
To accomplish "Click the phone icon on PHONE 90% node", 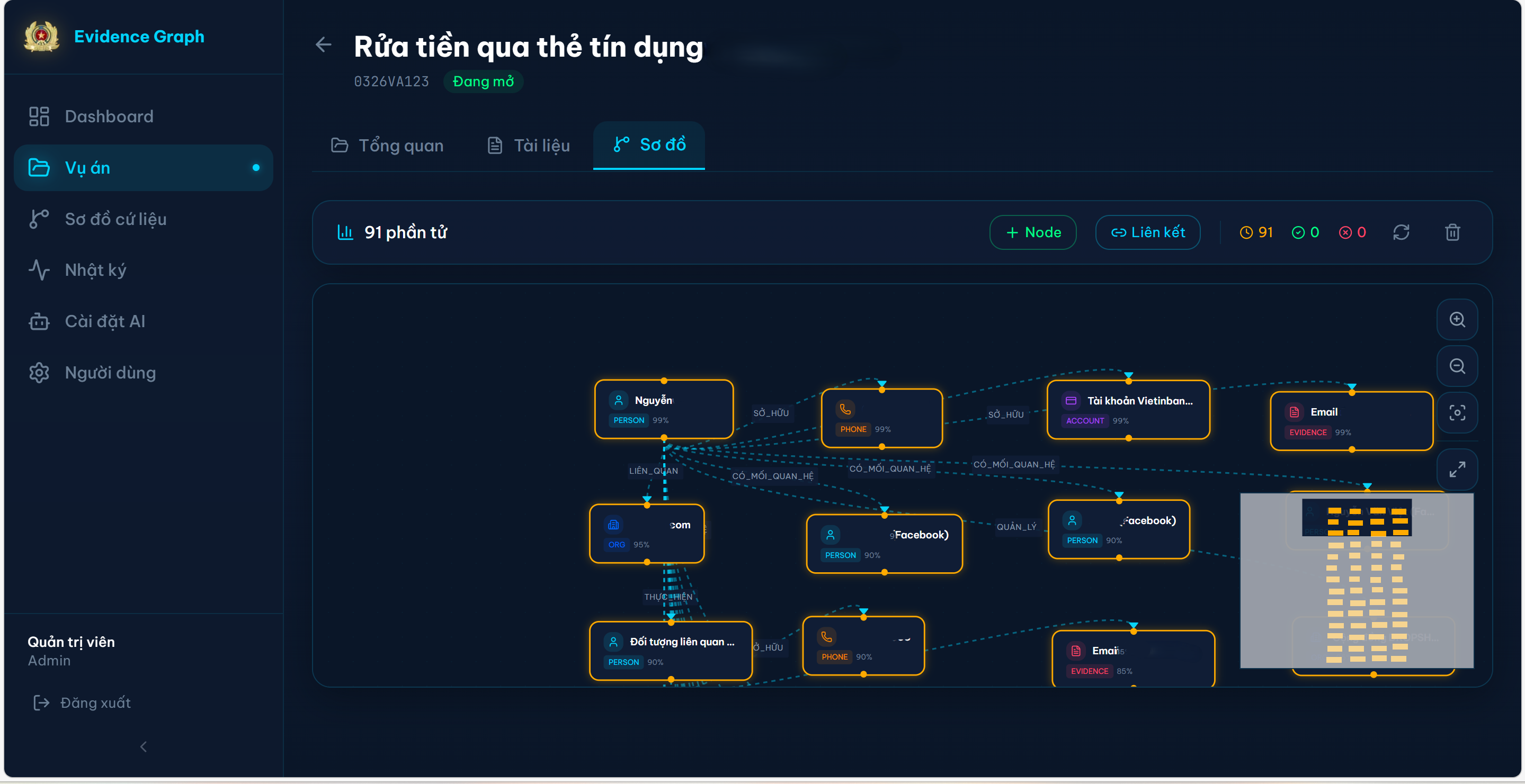I will pos(826,637).
